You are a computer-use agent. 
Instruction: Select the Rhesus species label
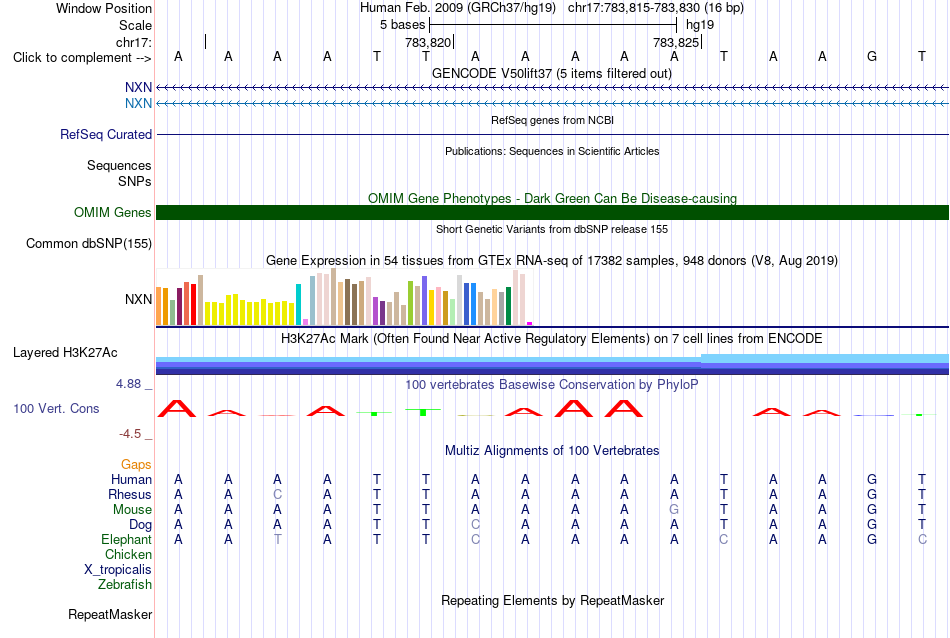[130, 494]
